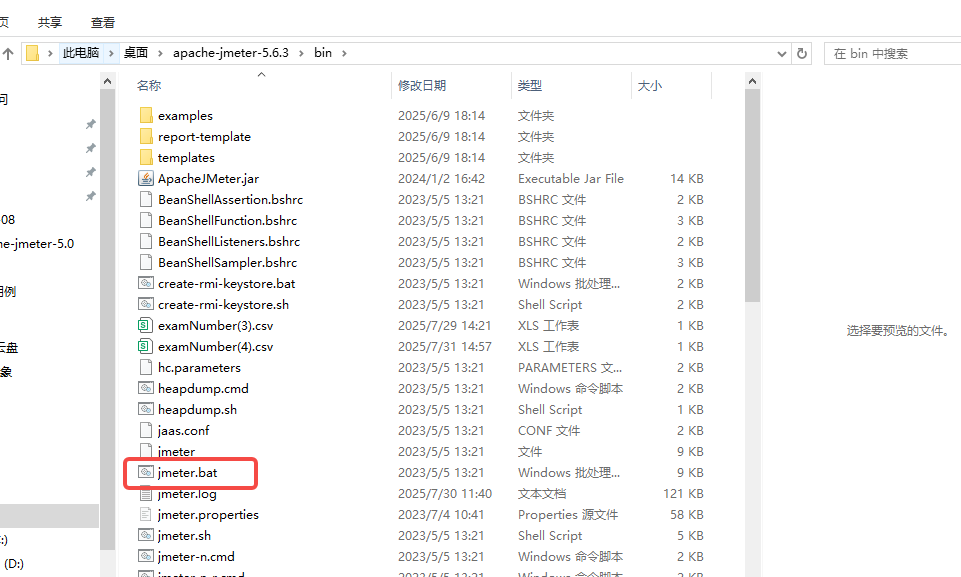The width and height of the screenshot is (961, 577).
Task: Sort files by the 大小 column header
Action: 650,85
